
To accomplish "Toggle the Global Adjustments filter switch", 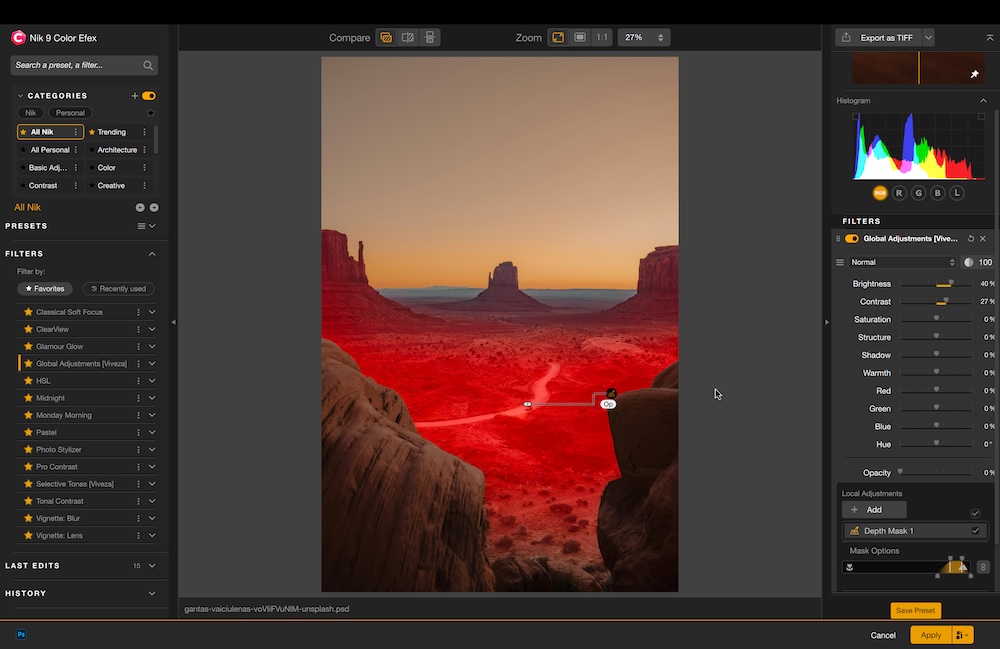I will click(x=852, y=239).
